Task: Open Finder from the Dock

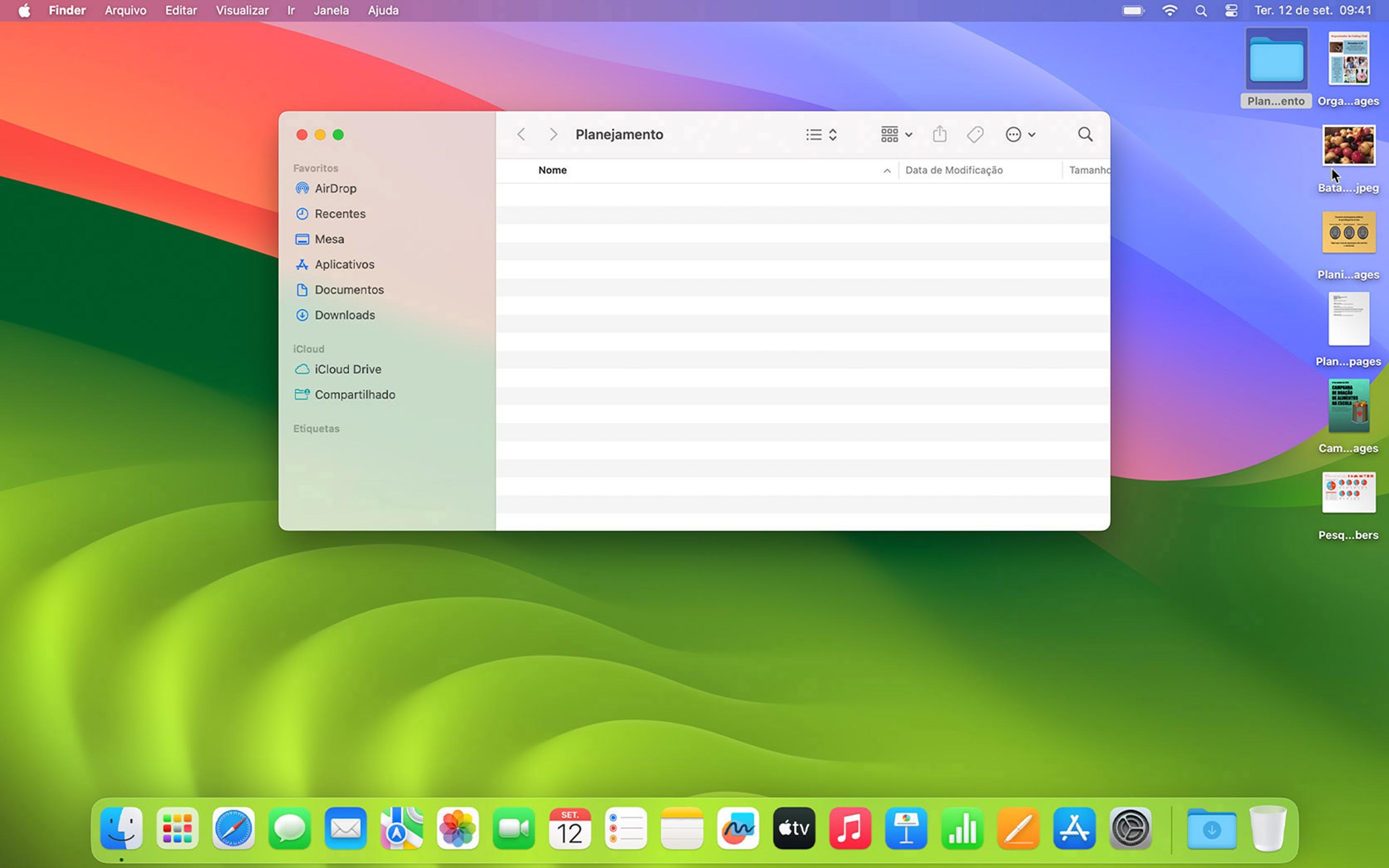Action: click(122, 828)
